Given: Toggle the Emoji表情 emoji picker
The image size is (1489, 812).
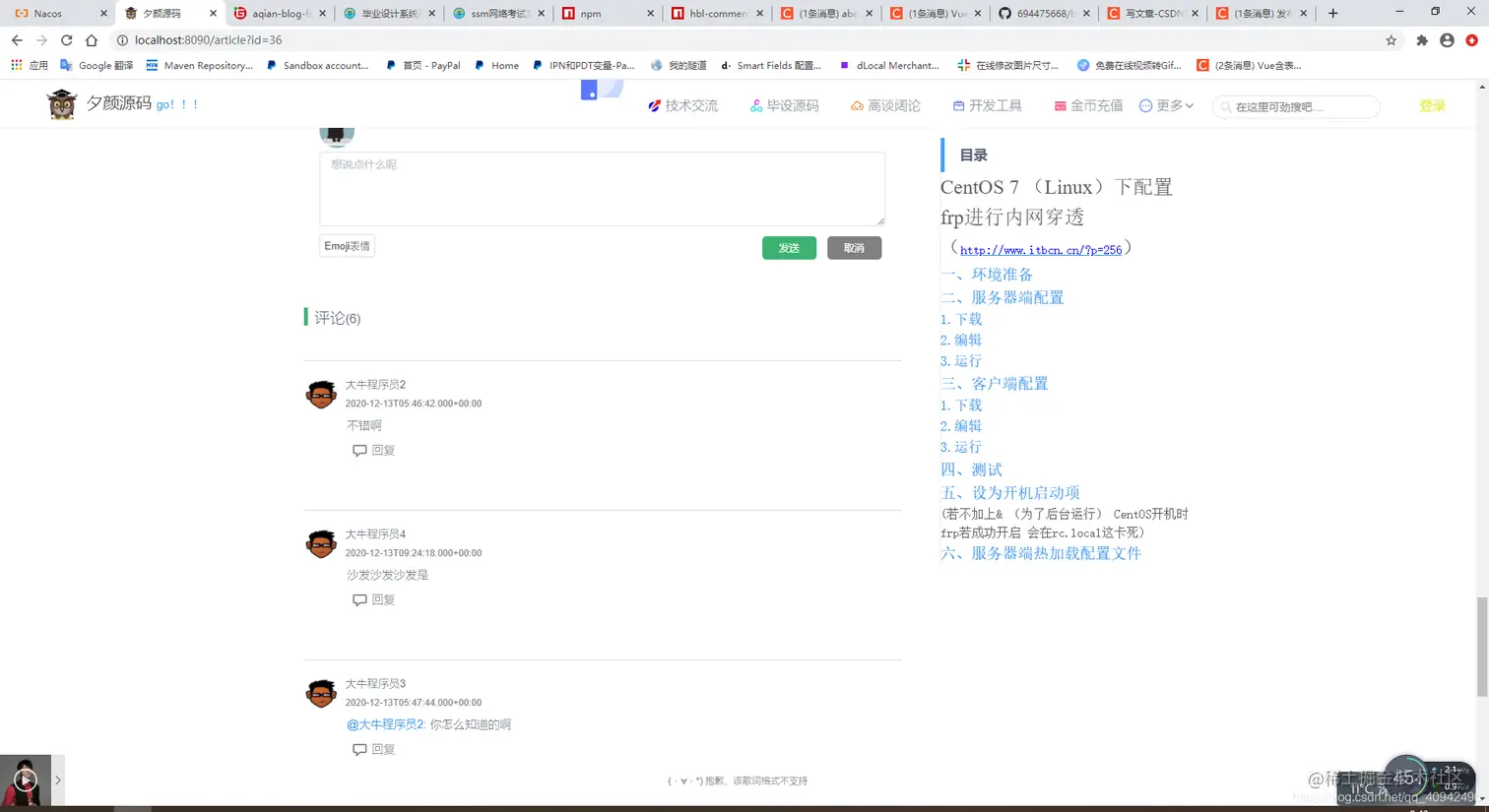Looking at the screenshot, I should click(x=346, y=246).
